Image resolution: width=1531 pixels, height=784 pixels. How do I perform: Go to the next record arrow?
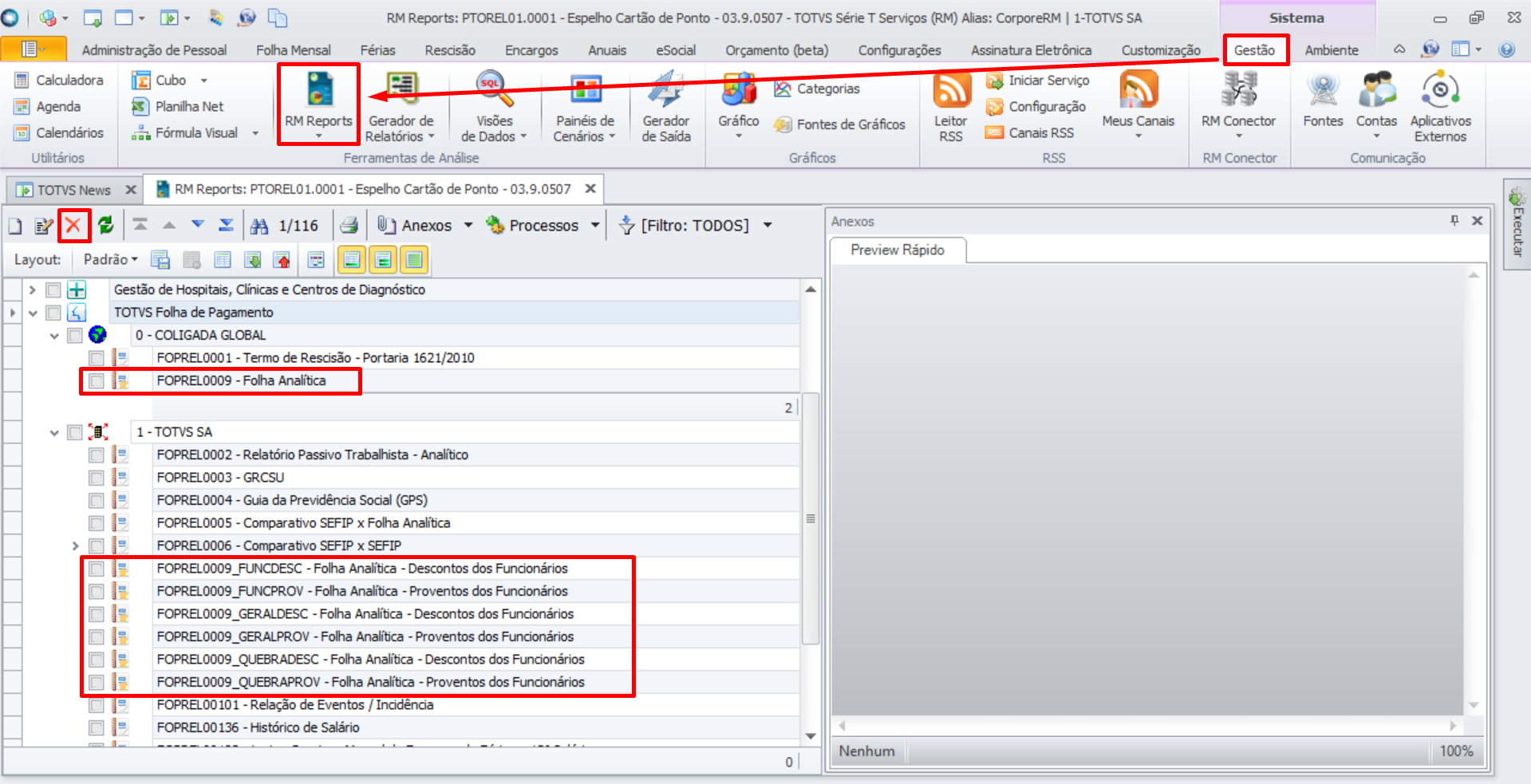tap(198, 225)
